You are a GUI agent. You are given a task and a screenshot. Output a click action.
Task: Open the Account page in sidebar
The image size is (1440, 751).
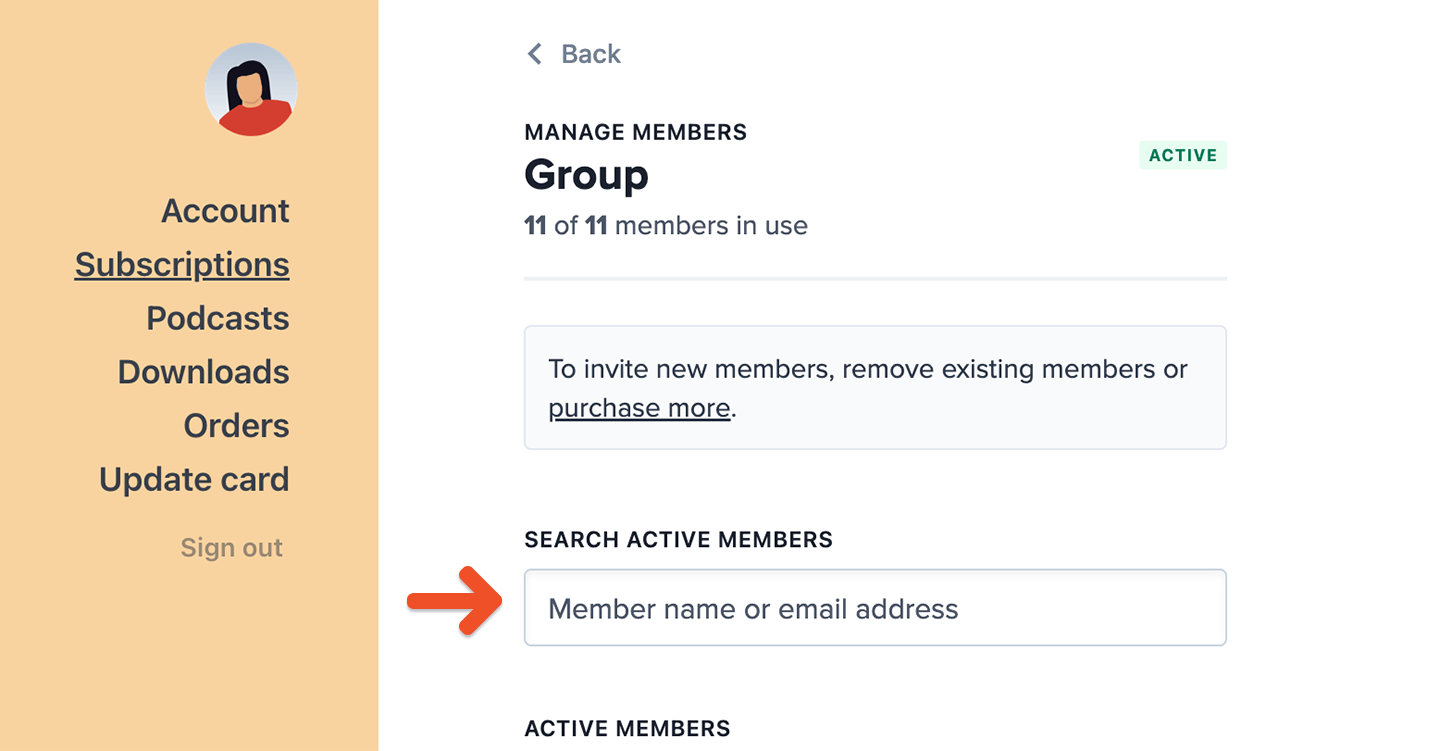tap(225, 211)
